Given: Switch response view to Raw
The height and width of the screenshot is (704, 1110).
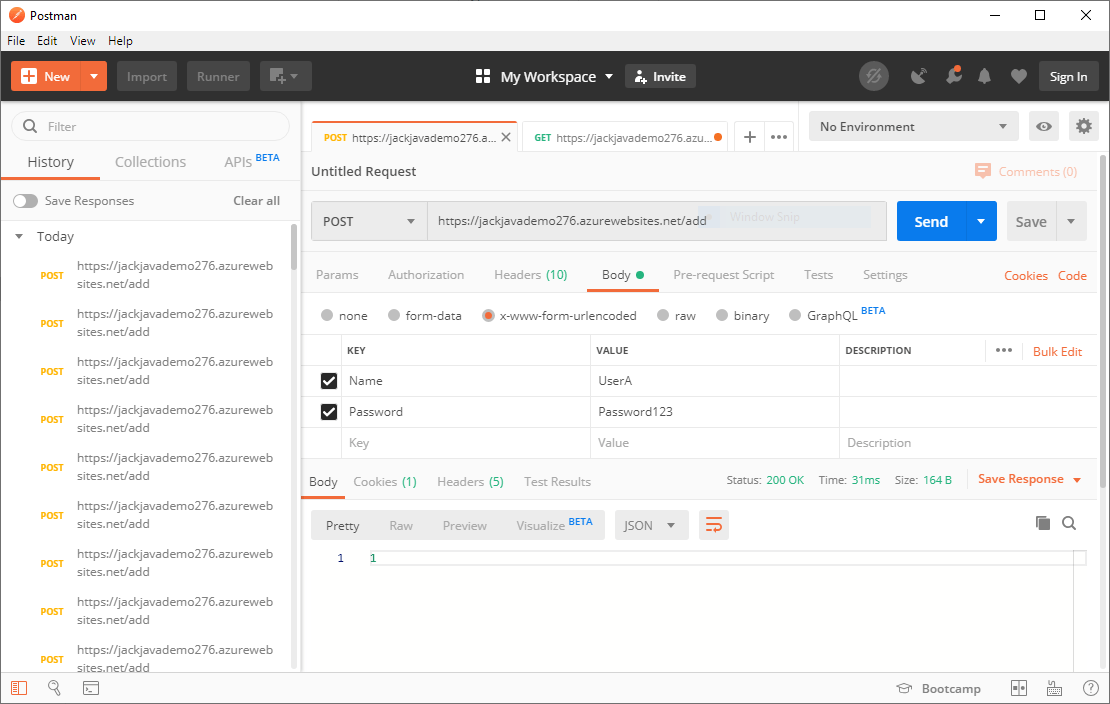Looking at the screenshot, I should (401, 525).
